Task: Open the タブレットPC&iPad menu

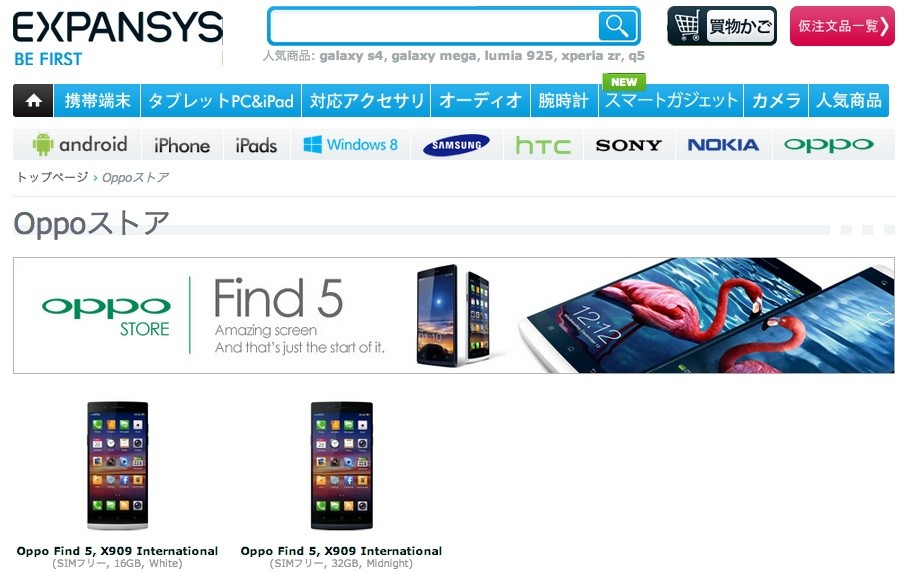Action: [220, 100]
